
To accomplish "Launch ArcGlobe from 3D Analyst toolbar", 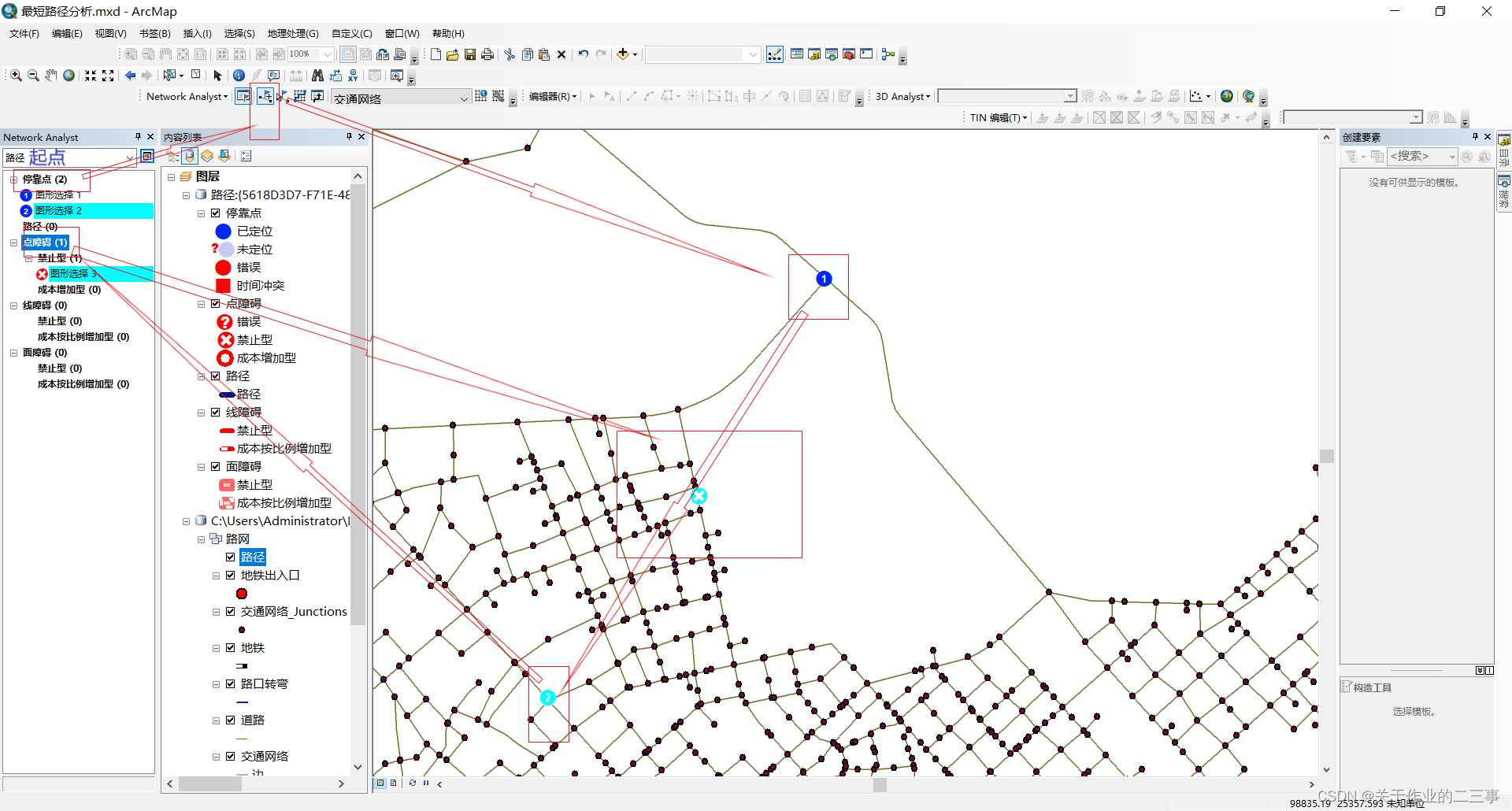I will tap(1248, 96).
